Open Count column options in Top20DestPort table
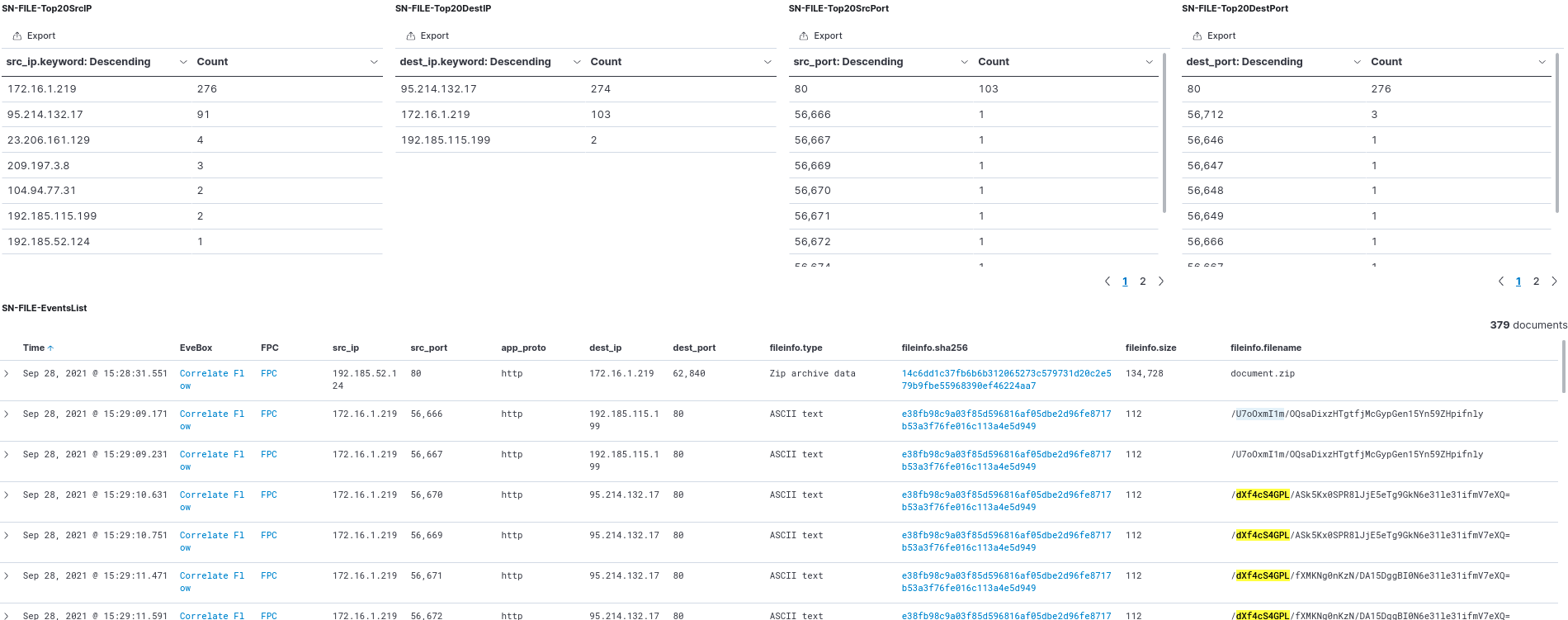1568x620 pixels. pyautogui.click(x=1542, y=62)
